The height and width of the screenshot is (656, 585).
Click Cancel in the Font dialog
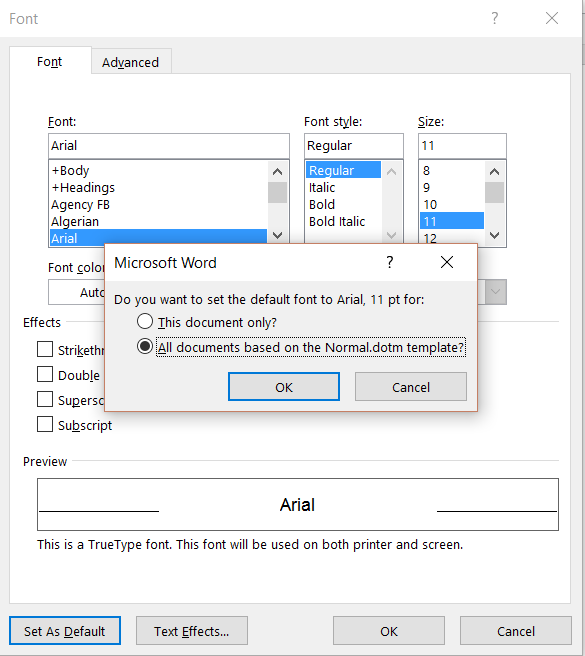[x=516, y=630]
